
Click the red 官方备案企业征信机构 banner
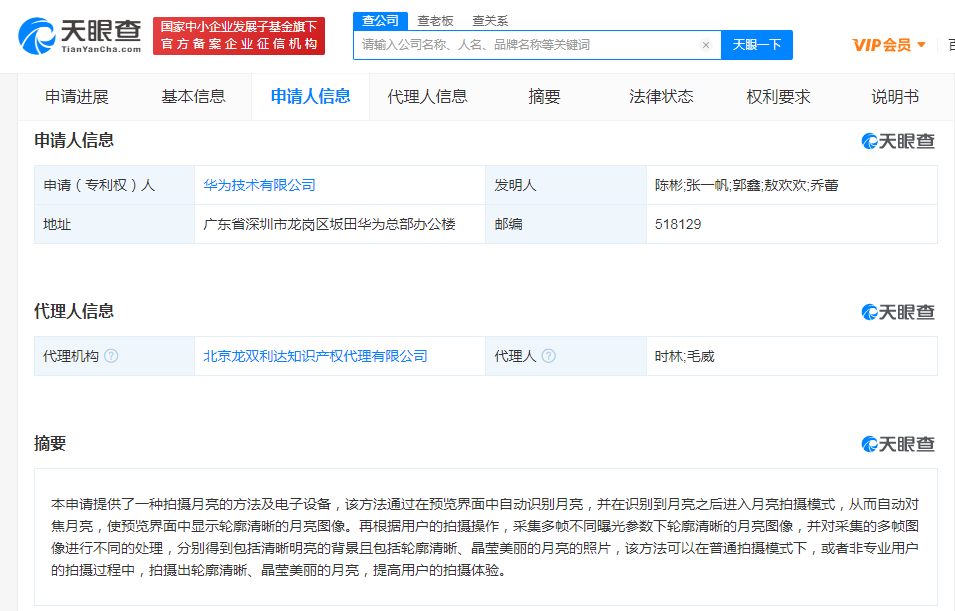(239, 36)
